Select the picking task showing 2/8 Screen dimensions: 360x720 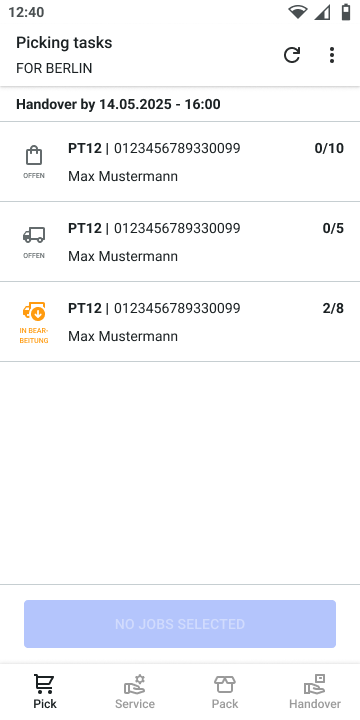pyautogui.click(x=180, y=321)
